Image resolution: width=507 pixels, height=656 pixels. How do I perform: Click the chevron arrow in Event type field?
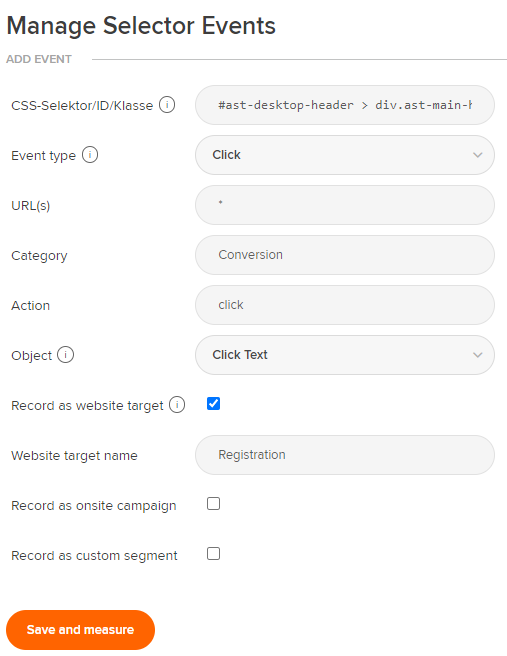pyautogui.click(x=478, y=155)
